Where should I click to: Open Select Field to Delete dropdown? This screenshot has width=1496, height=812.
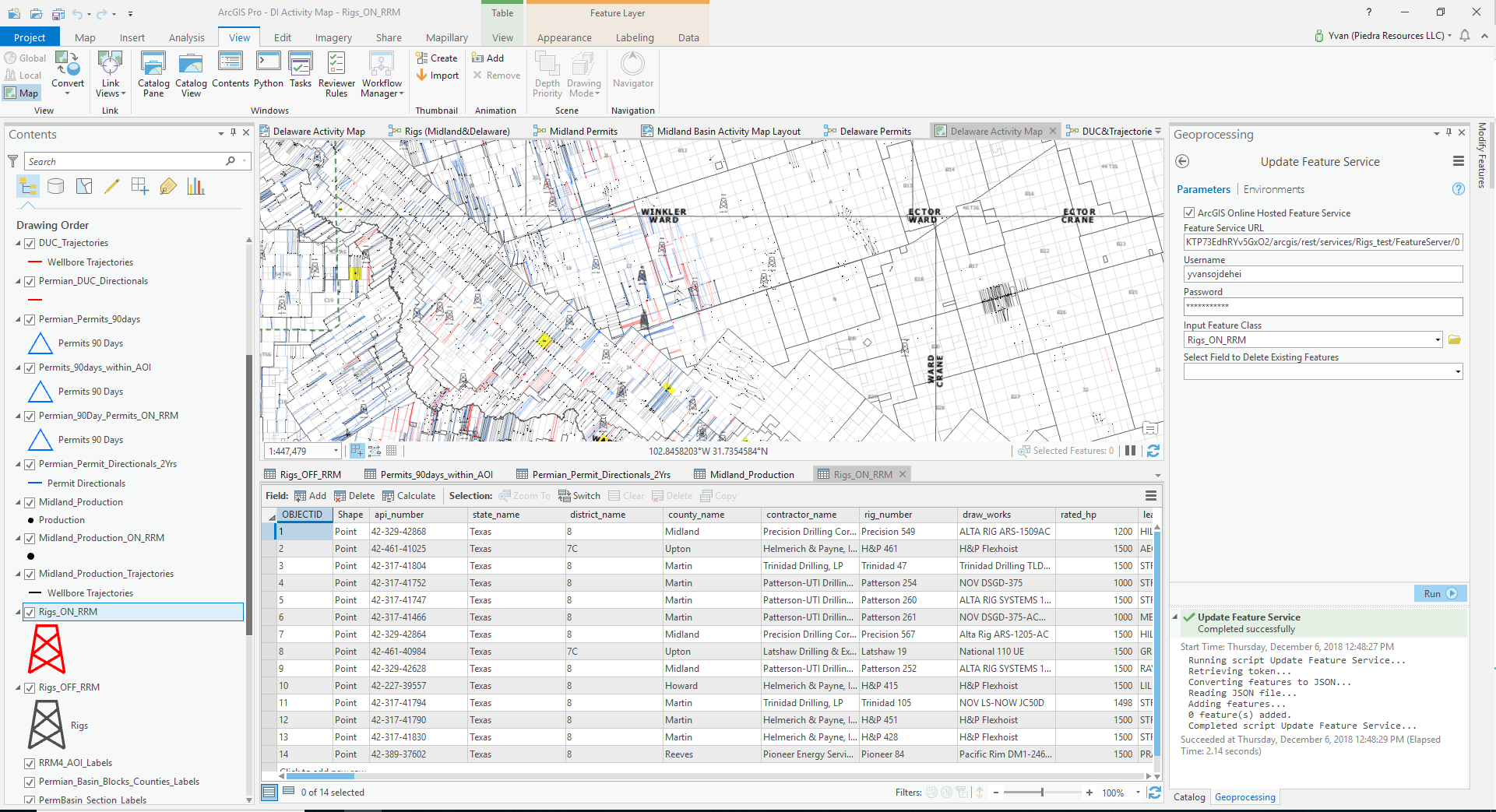coord(1457,372)
